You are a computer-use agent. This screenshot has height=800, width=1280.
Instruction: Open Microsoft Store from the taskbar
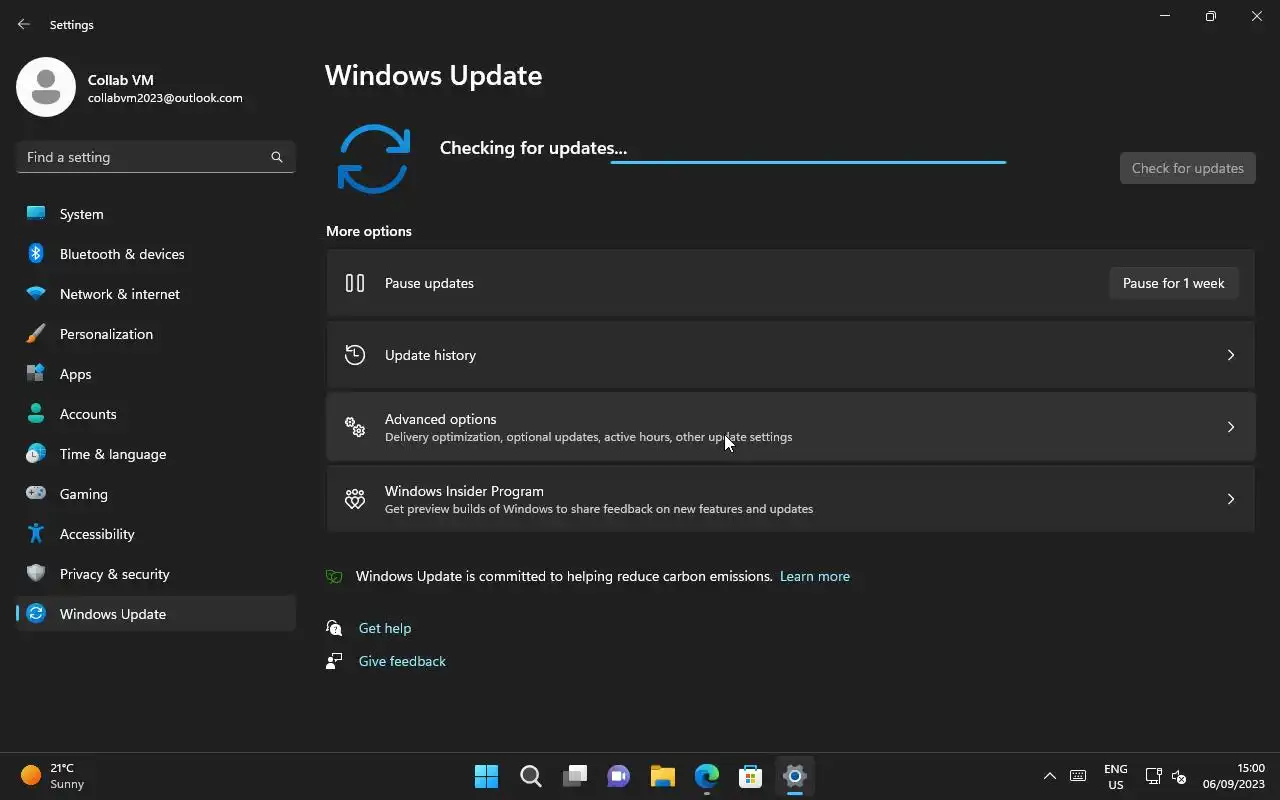pyautogui.click(x=751, y=776)
